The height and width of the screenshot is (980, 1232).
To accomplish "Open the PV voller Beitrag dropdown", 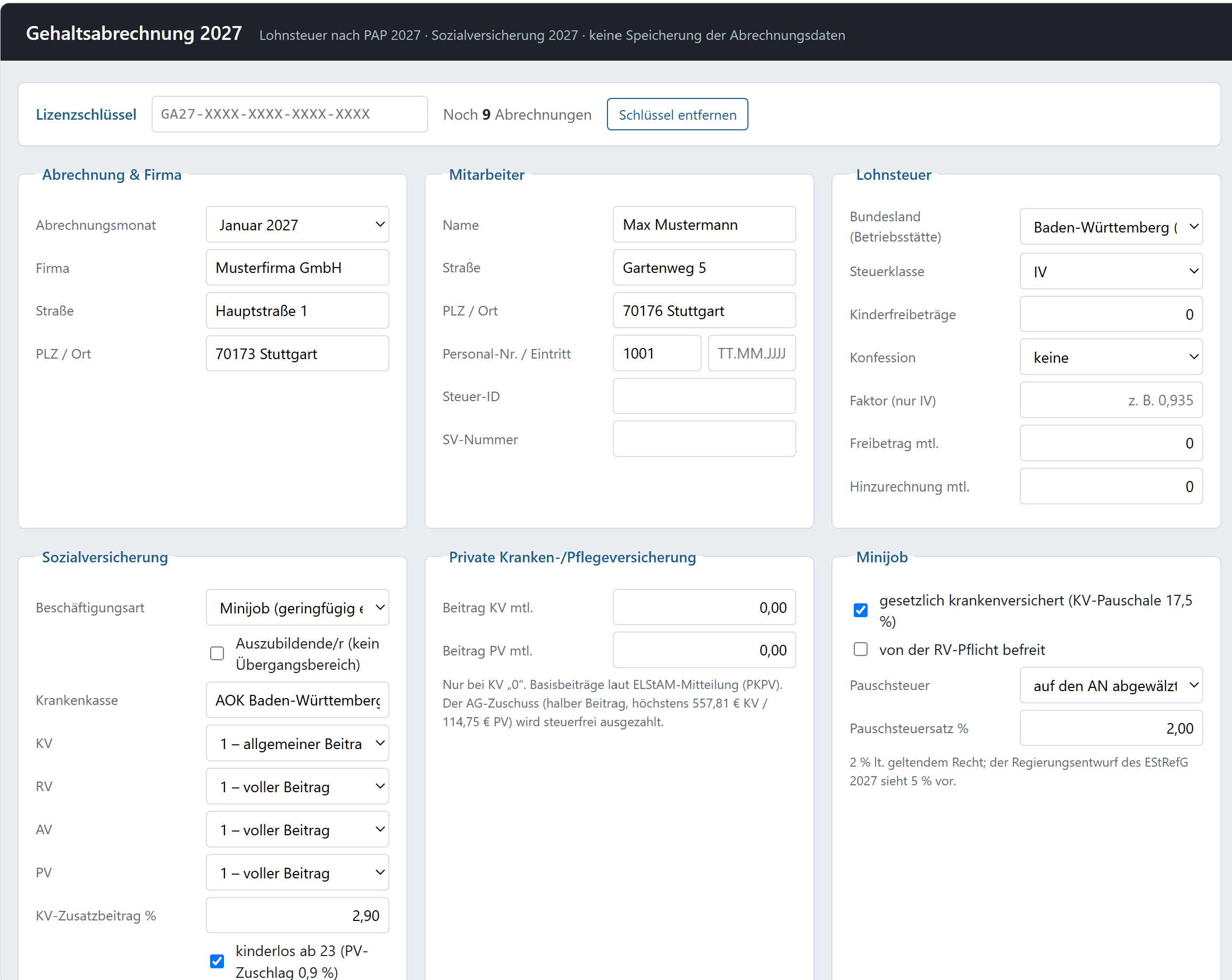I will [297, 873].
